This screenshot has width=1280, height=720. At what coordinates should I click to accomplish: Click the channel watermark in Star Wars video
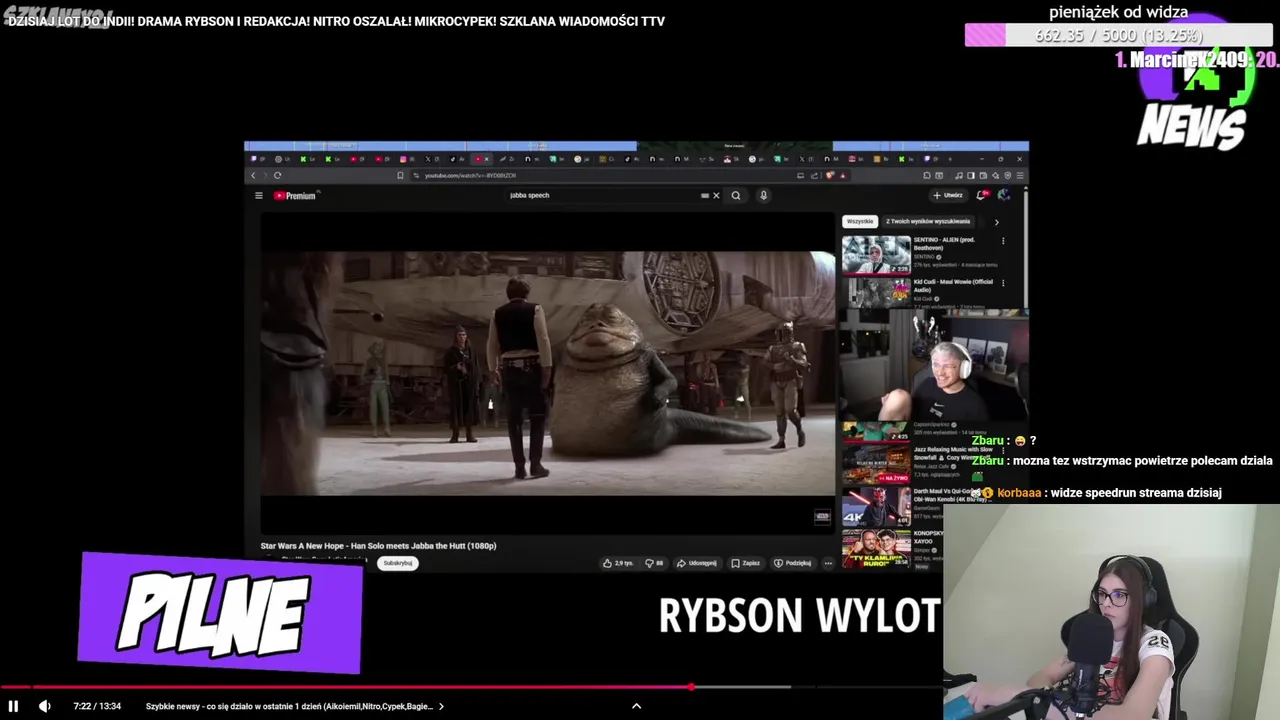point(822,517)
